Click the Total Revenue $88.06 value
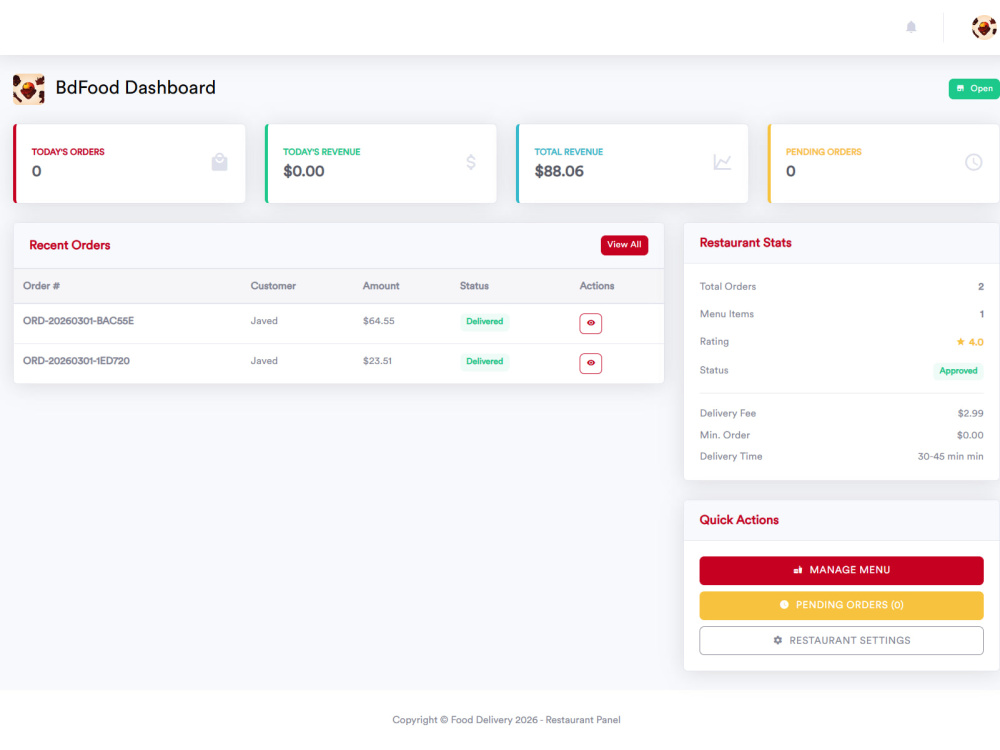The height and width of the screenshot is (750, 1000). [559, 171]
